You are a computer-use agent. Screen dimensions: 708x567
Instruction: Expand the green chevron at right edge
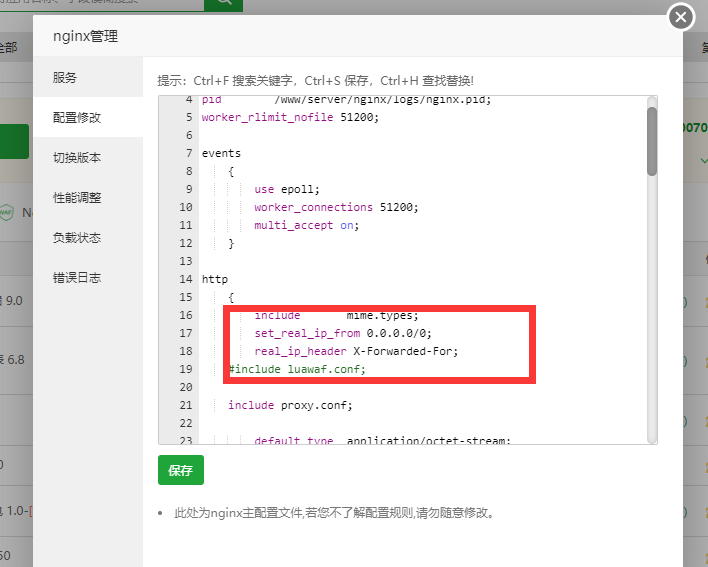tap(703, 160)
